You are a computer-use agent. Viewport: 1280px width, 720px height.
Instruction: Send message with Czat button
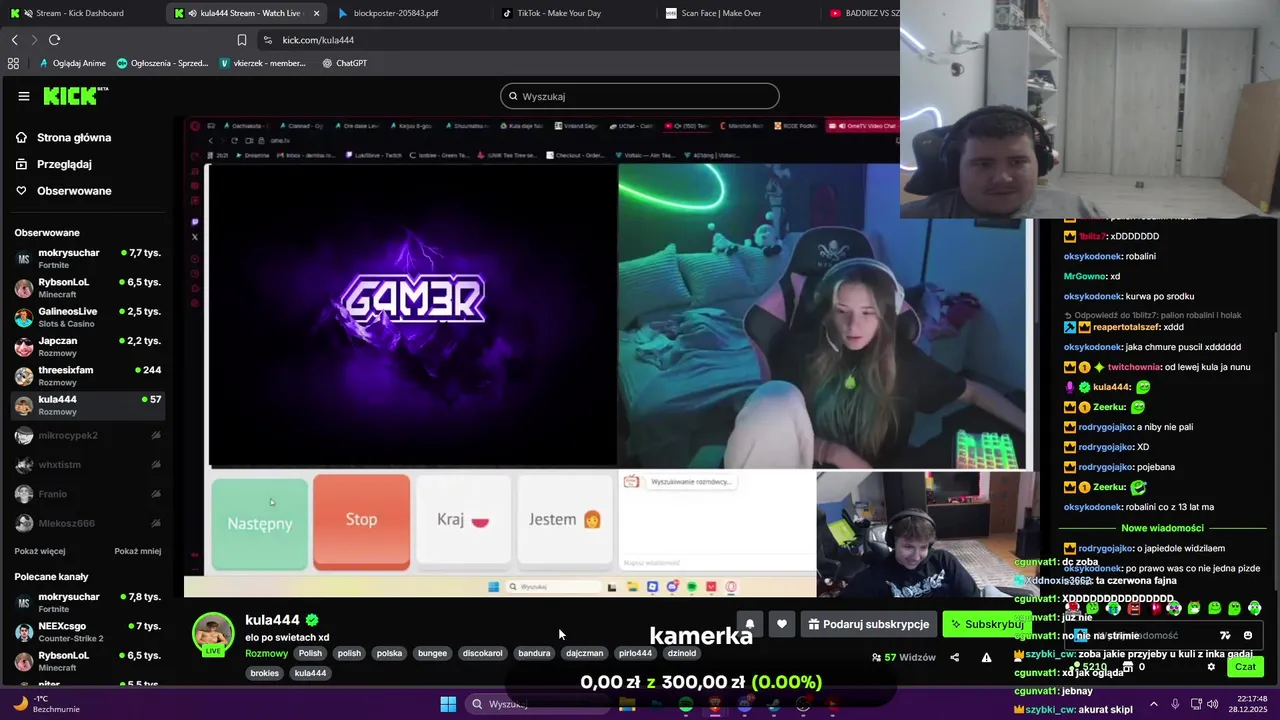(1245, 667)
